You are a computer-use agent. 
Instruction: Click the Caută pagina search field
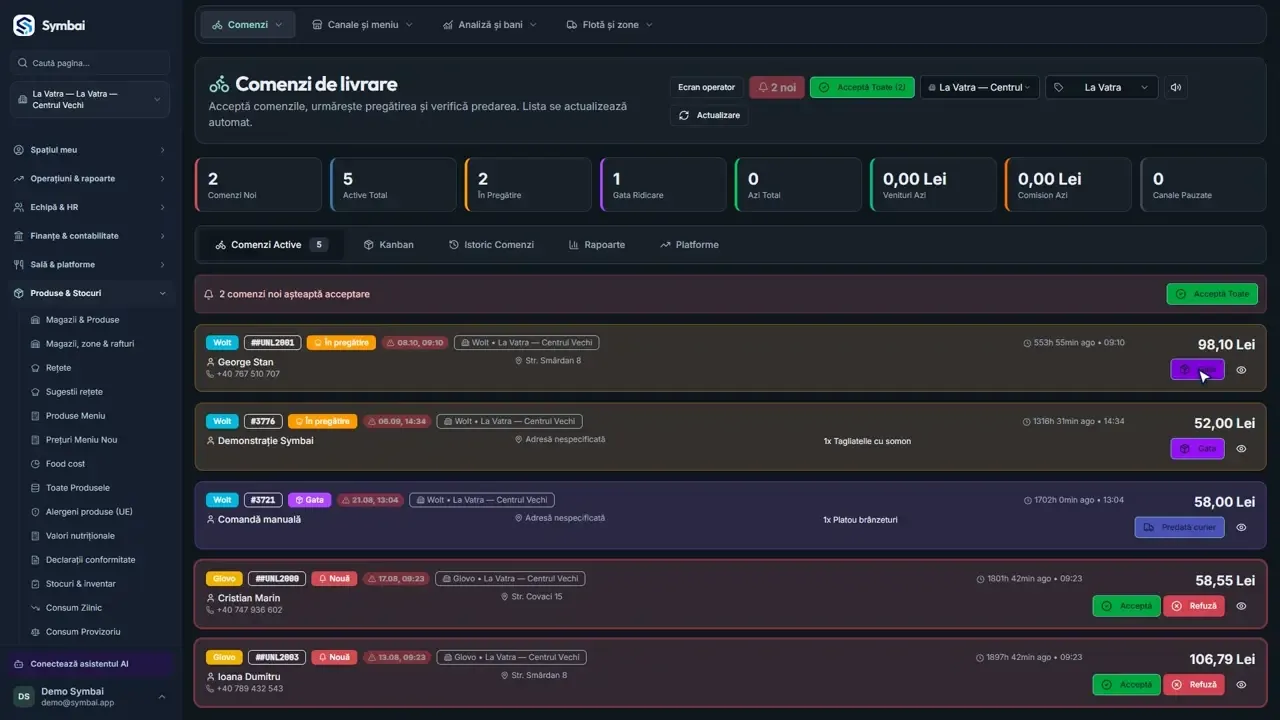coord(90,63)
